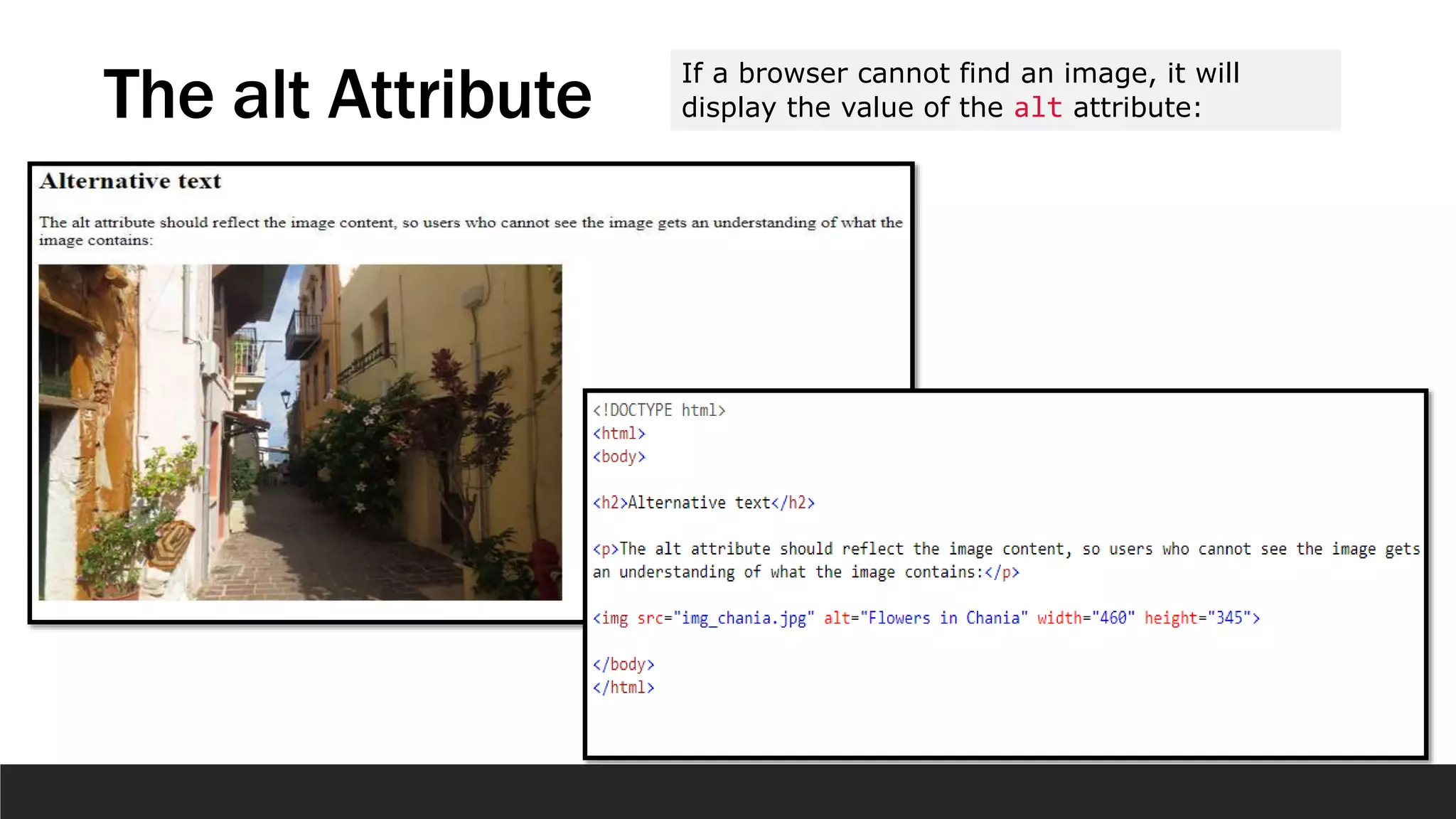The height and width of the screenshot is (819, 1456).
Task: Click the width value "460" in the code
Action: pos(1113,619)
